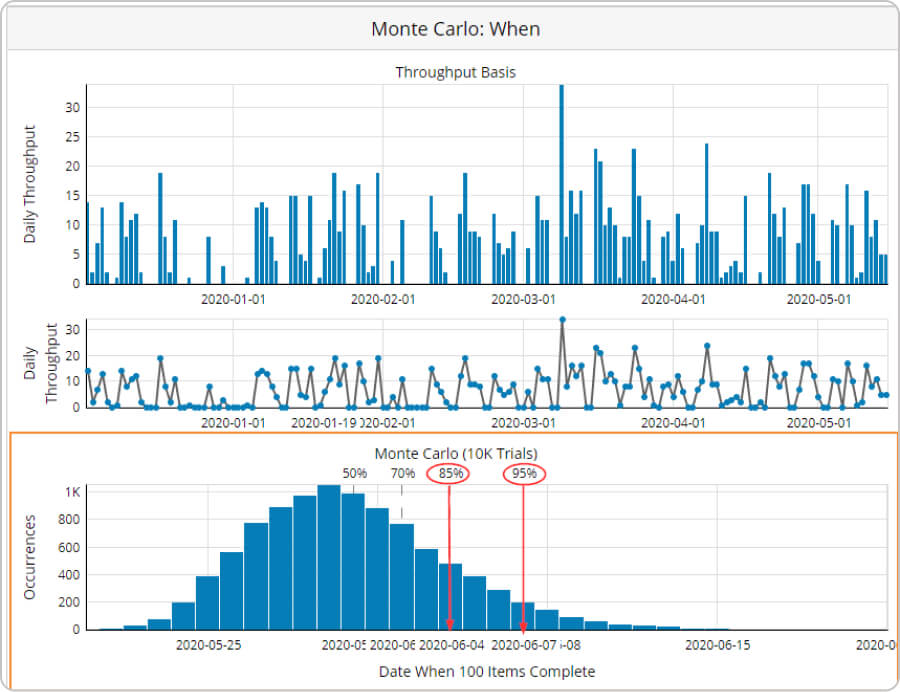The image size is (900, 692).
Task: Click the 2020-05-25 histogram axis date
Action: tap(208, 645)
